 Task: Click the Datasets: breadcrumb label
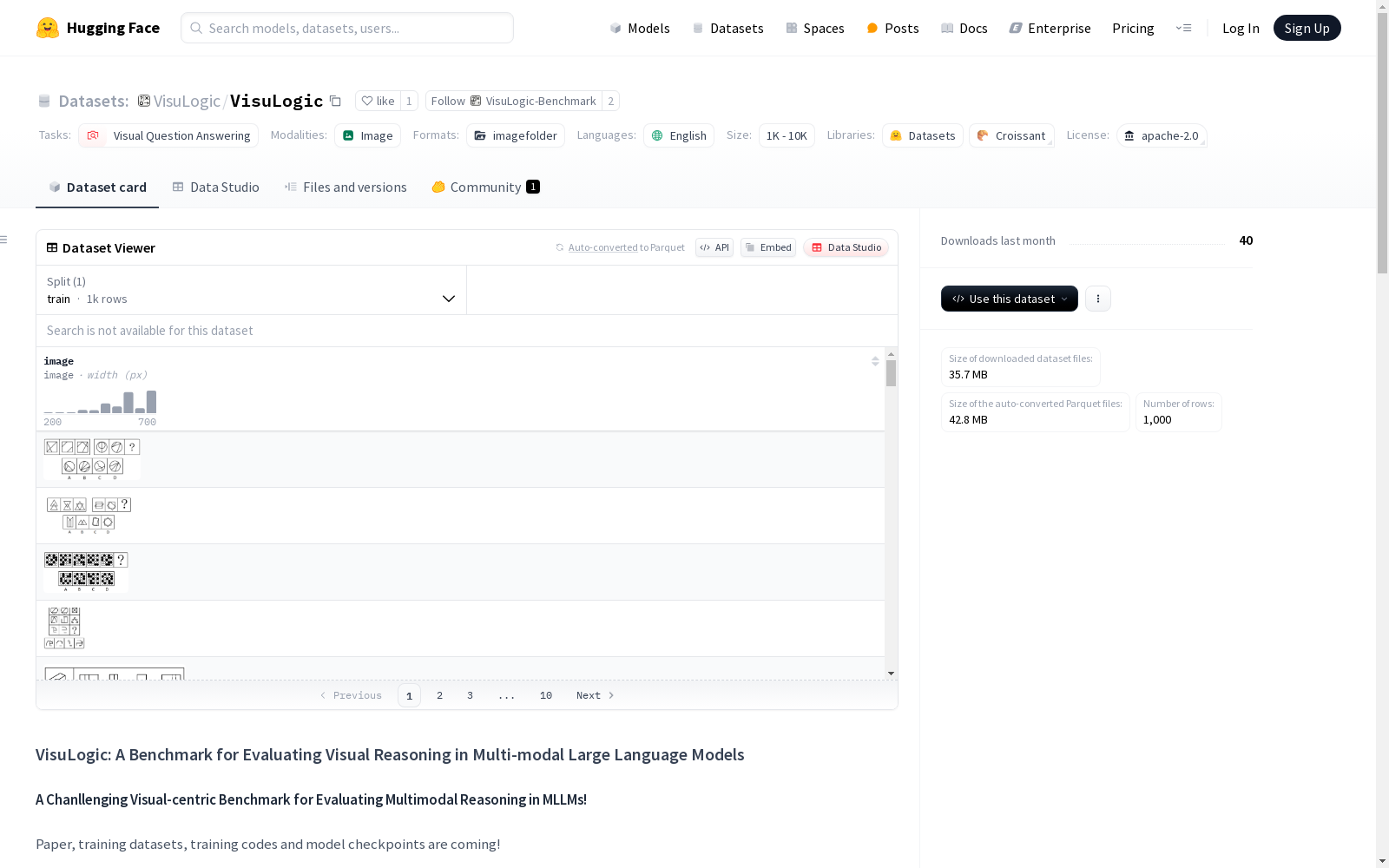pos(94,101)
